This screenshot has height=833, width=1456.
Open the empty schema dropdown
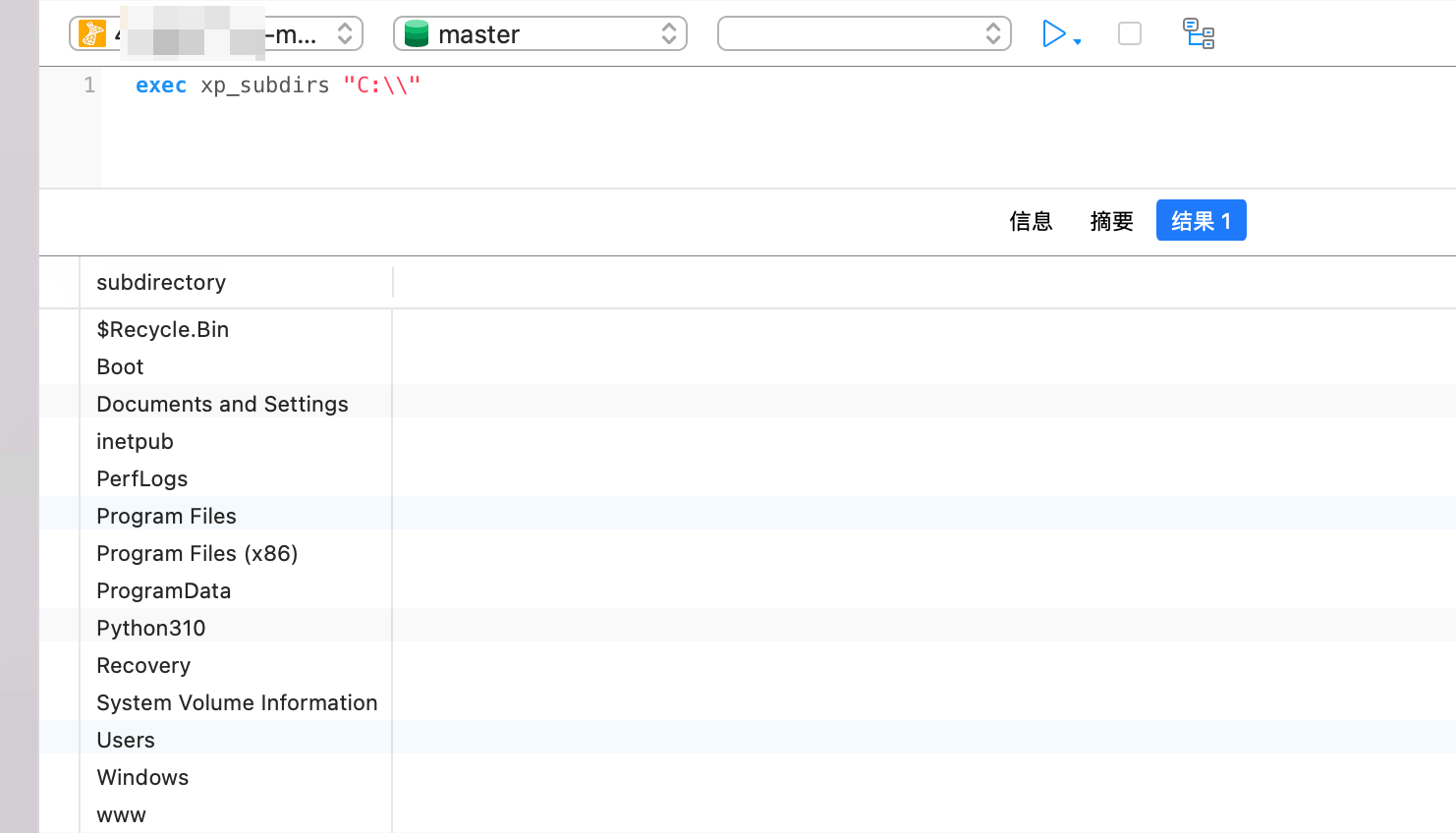[864, 34]
